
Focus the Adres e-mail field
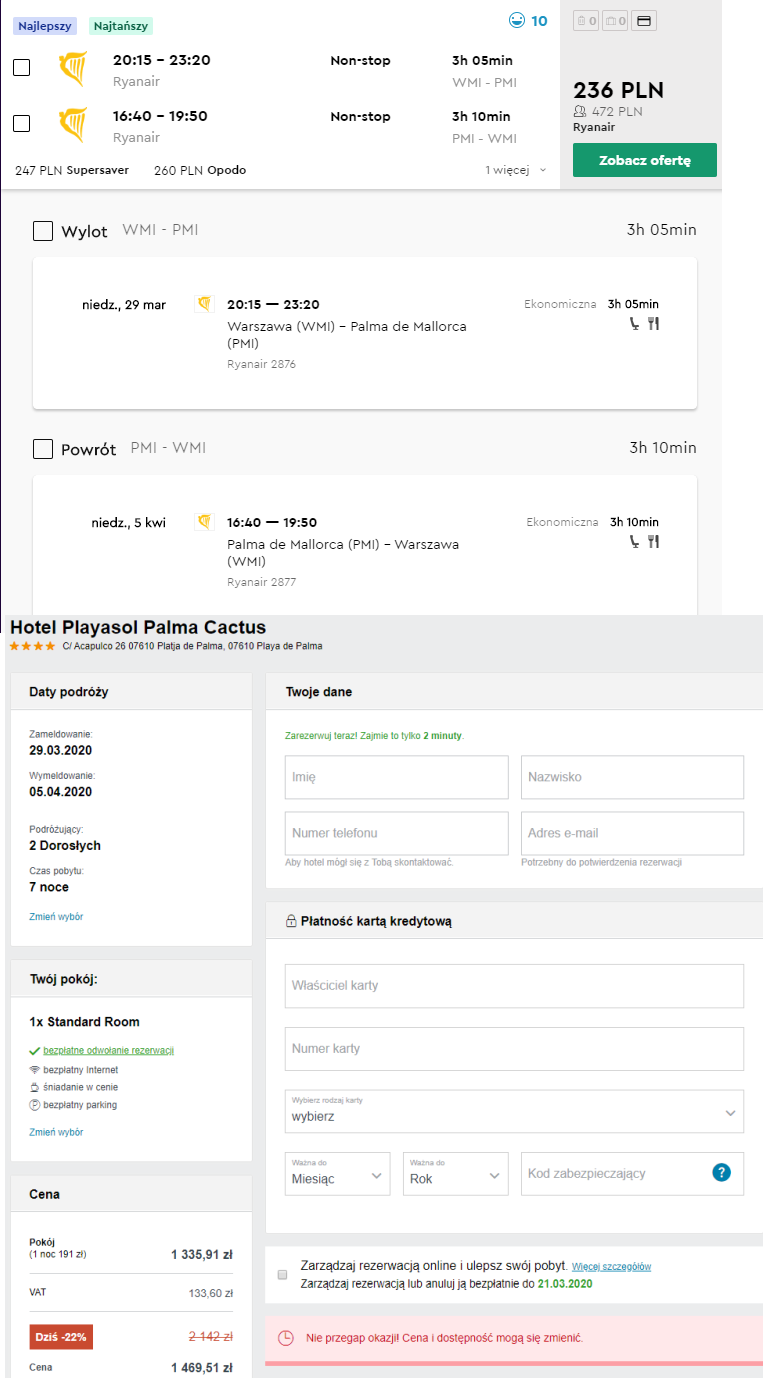point(632,833)
